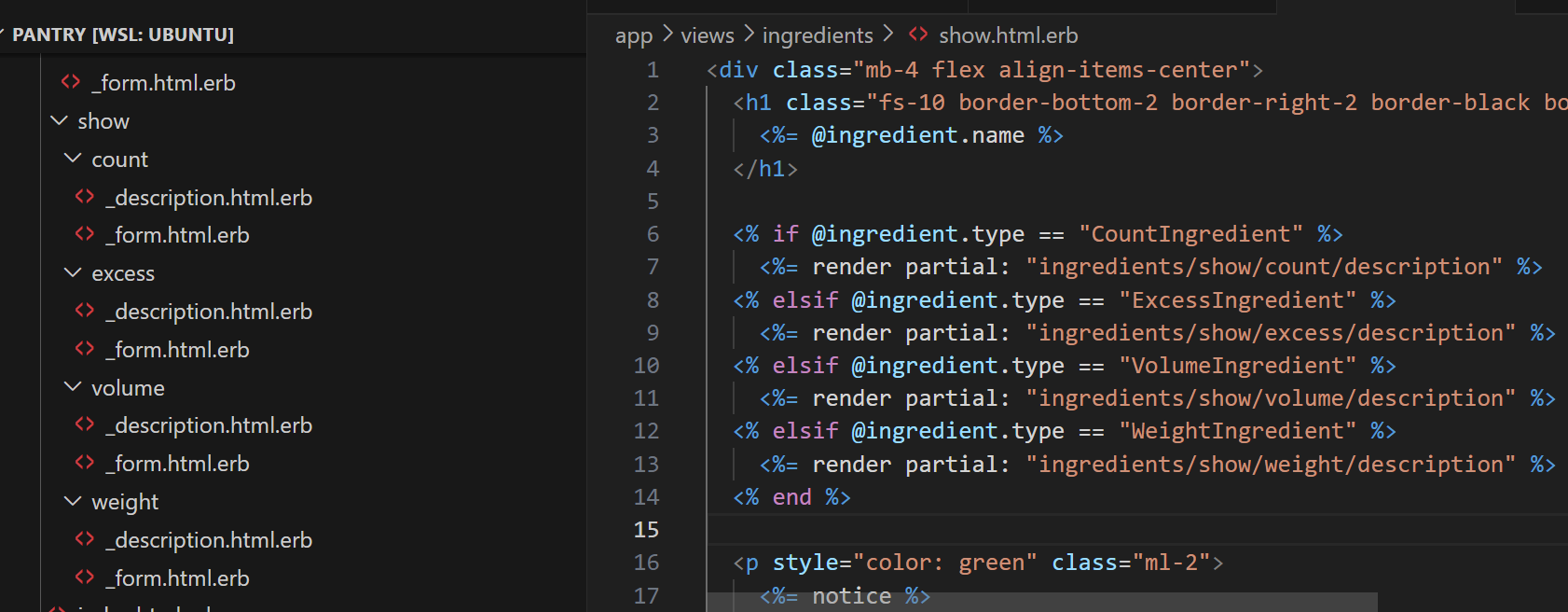Click the views breadcrumb segment
This screenshot has width=1568, height=612.
click(708, 35)
